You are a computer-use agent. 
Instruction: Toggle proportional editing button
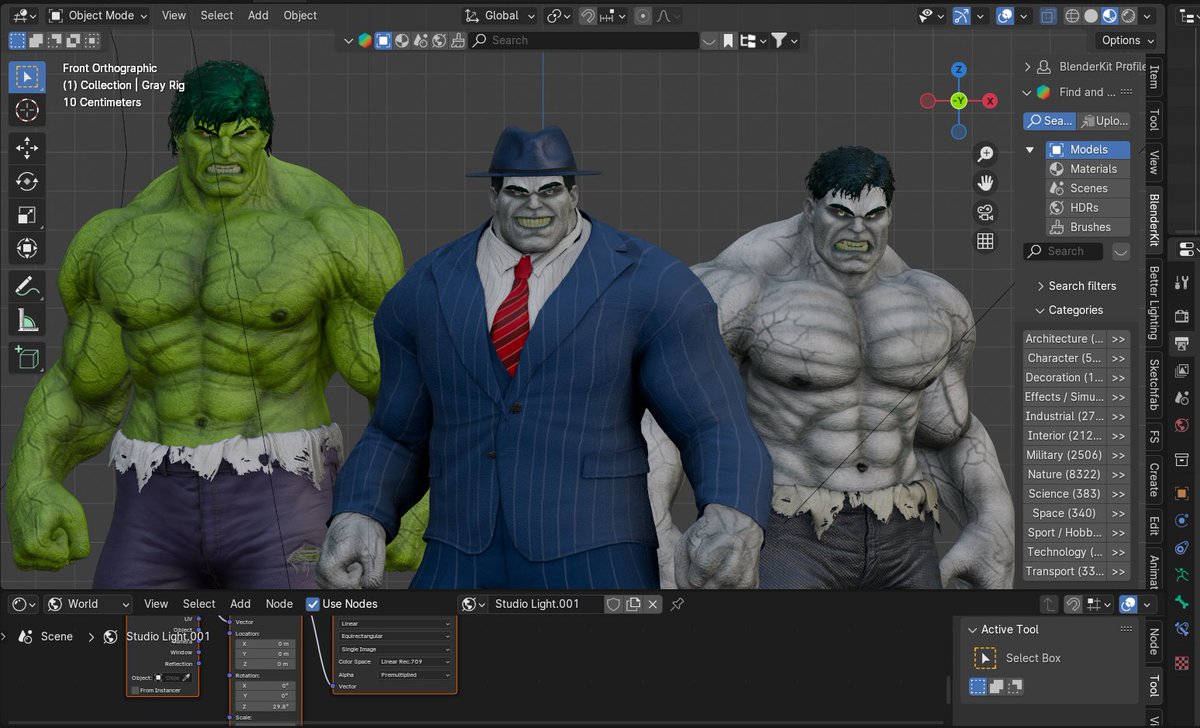pyautogui.click(x=642, y=16)
